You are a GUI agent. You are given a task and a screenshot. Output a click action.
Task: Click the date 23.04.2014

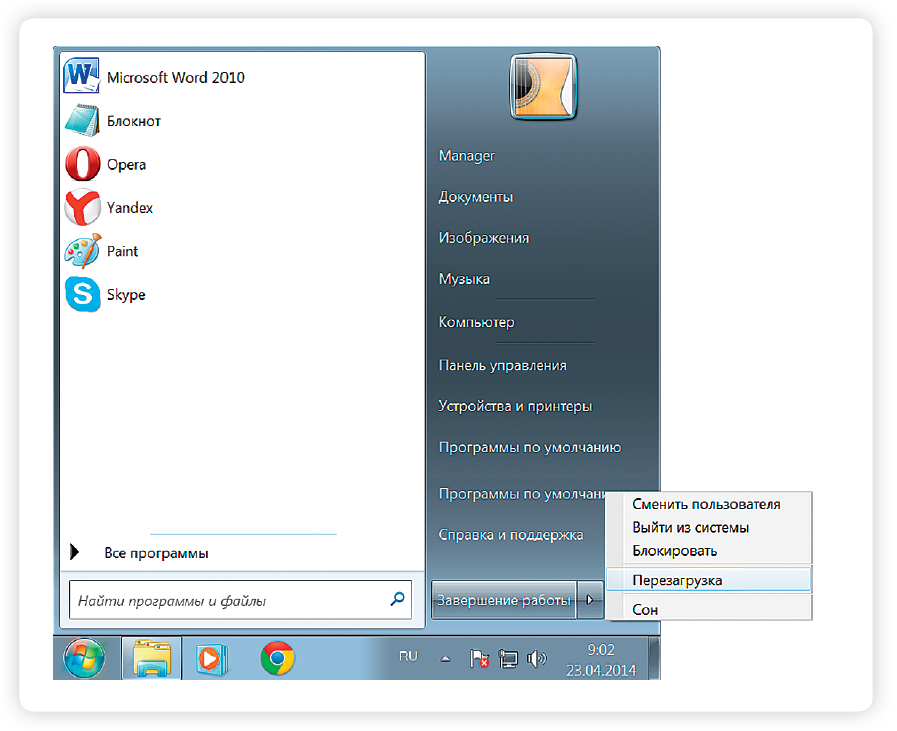tap(601, 670)
